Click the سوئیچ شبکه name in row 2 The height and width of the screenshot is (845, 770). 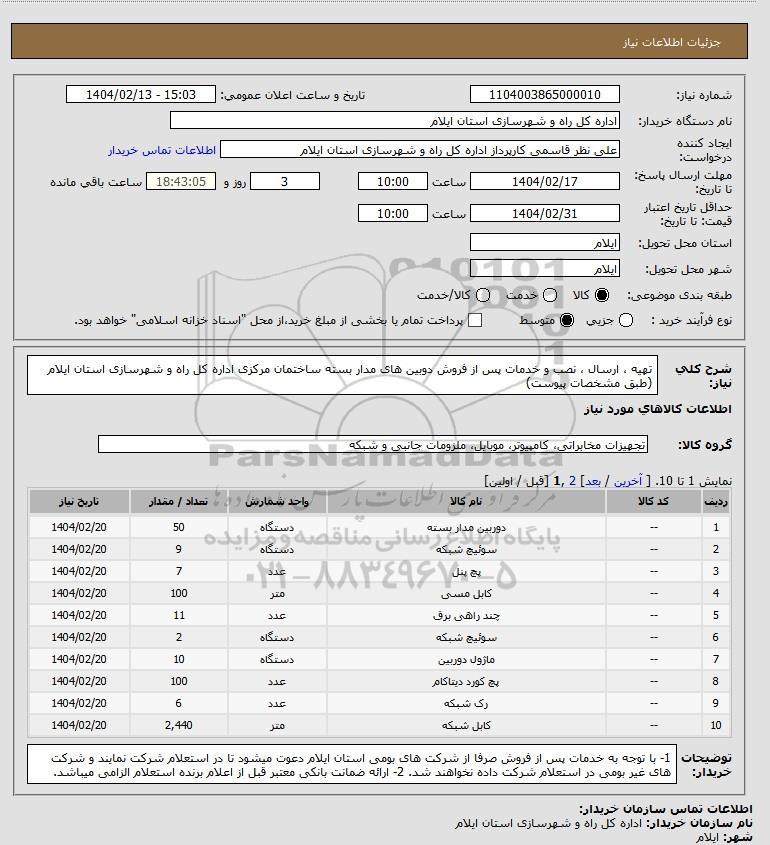[466, 549]
